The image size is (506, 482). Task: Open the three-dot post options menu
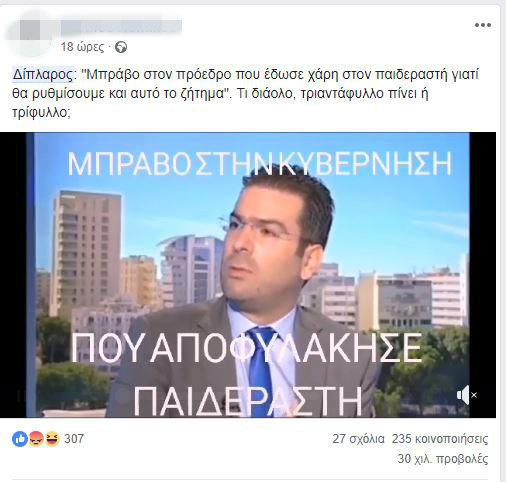tap(483, 25)
